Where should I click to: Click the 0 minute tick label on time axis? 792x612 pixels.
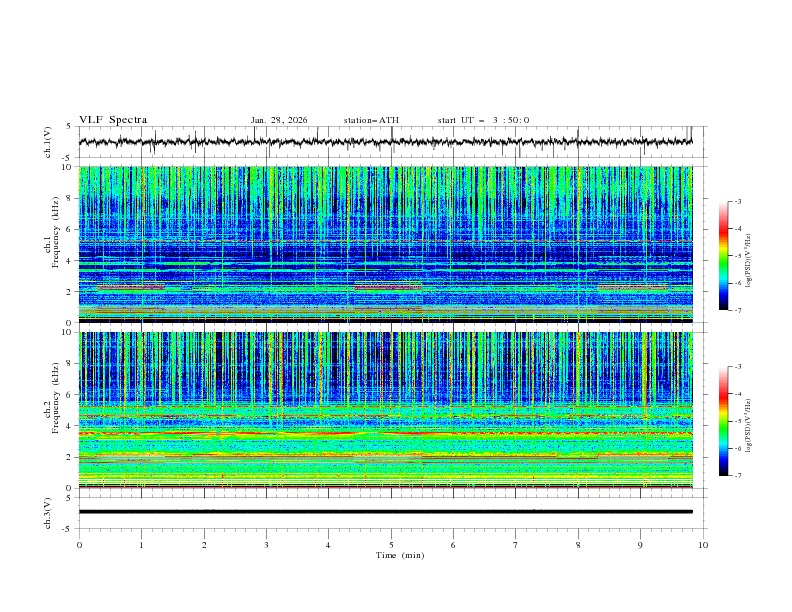click(80, 544)
